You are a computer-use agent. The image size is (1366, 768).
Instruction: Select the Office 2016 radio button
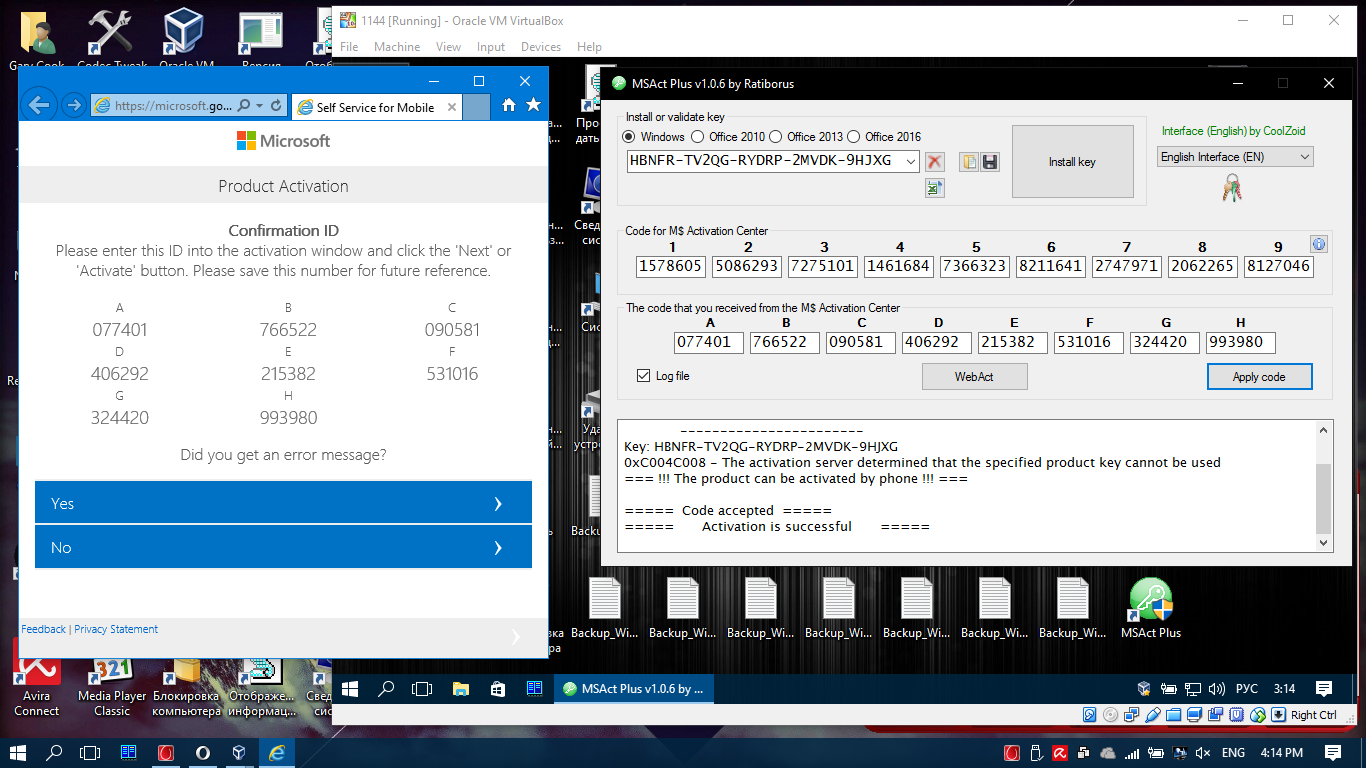coord(854,137)
